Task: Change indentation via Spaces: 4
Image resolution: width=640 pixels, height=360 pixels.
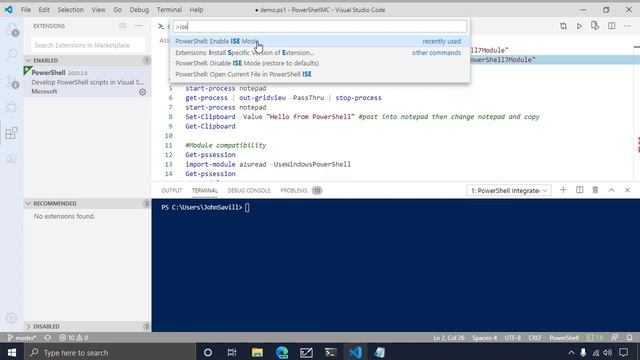Action: (x=484, y=338)
